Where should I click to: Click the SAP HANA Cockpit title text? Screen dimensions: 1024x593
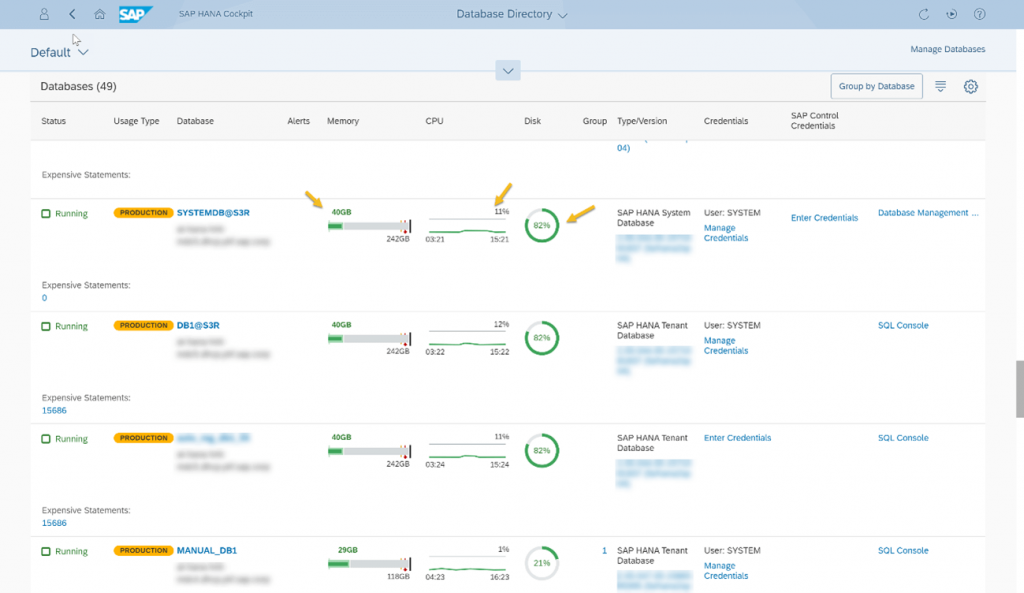click(216, 14)
